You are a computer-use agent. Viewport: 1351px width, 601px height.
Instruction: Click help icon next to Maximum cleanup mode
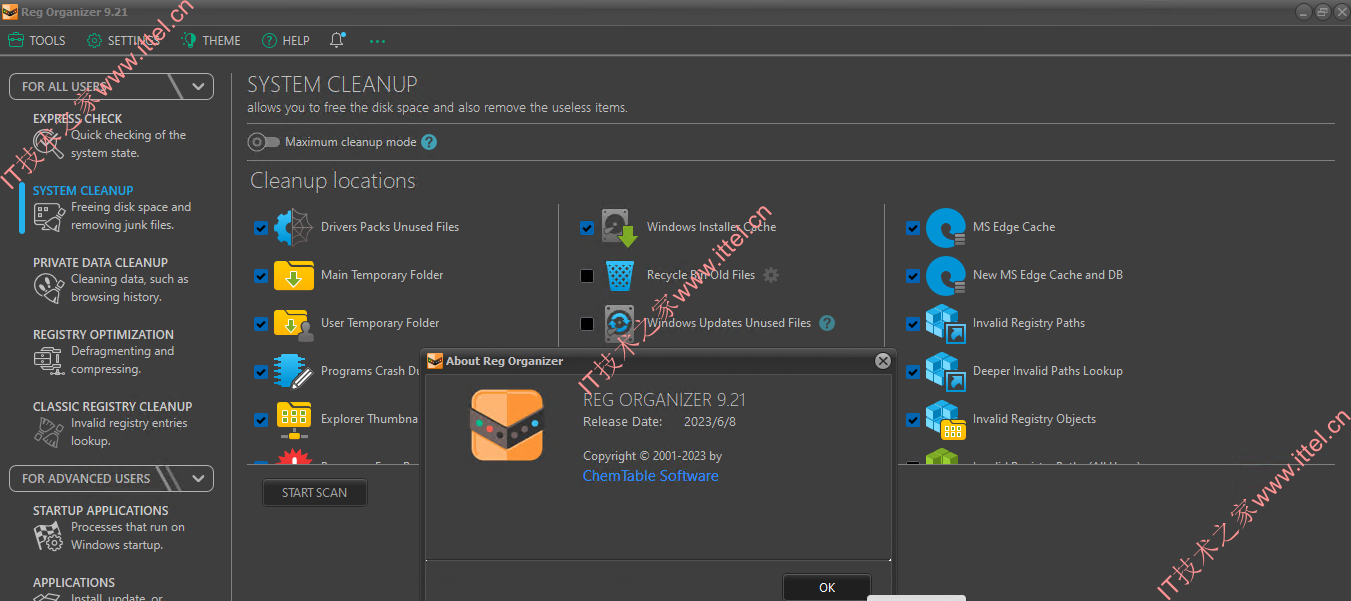click(x=429, y=142)
